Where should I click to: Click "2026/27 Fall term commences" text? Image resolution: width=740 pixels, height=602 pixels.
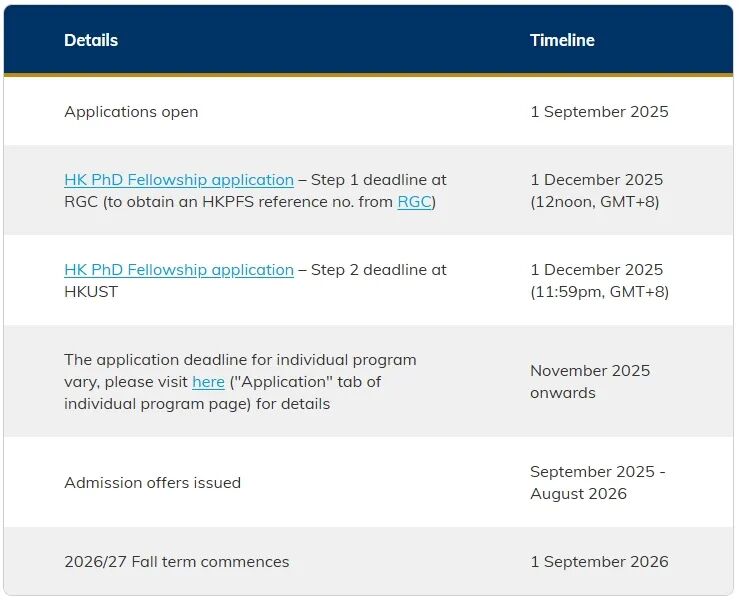click(x=176, y=562)
